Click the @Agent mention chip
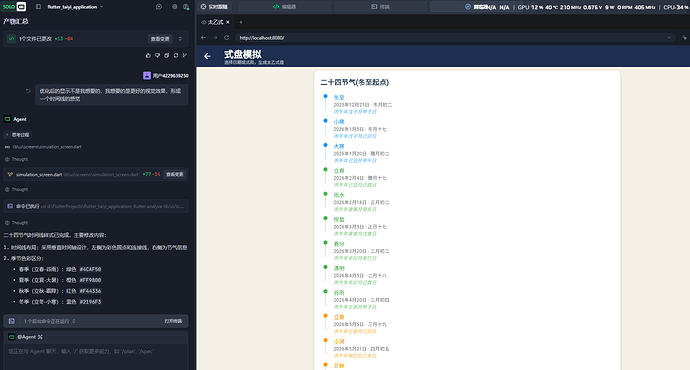Viewport: 690px width, 370px height. click(x=26, y=337)
